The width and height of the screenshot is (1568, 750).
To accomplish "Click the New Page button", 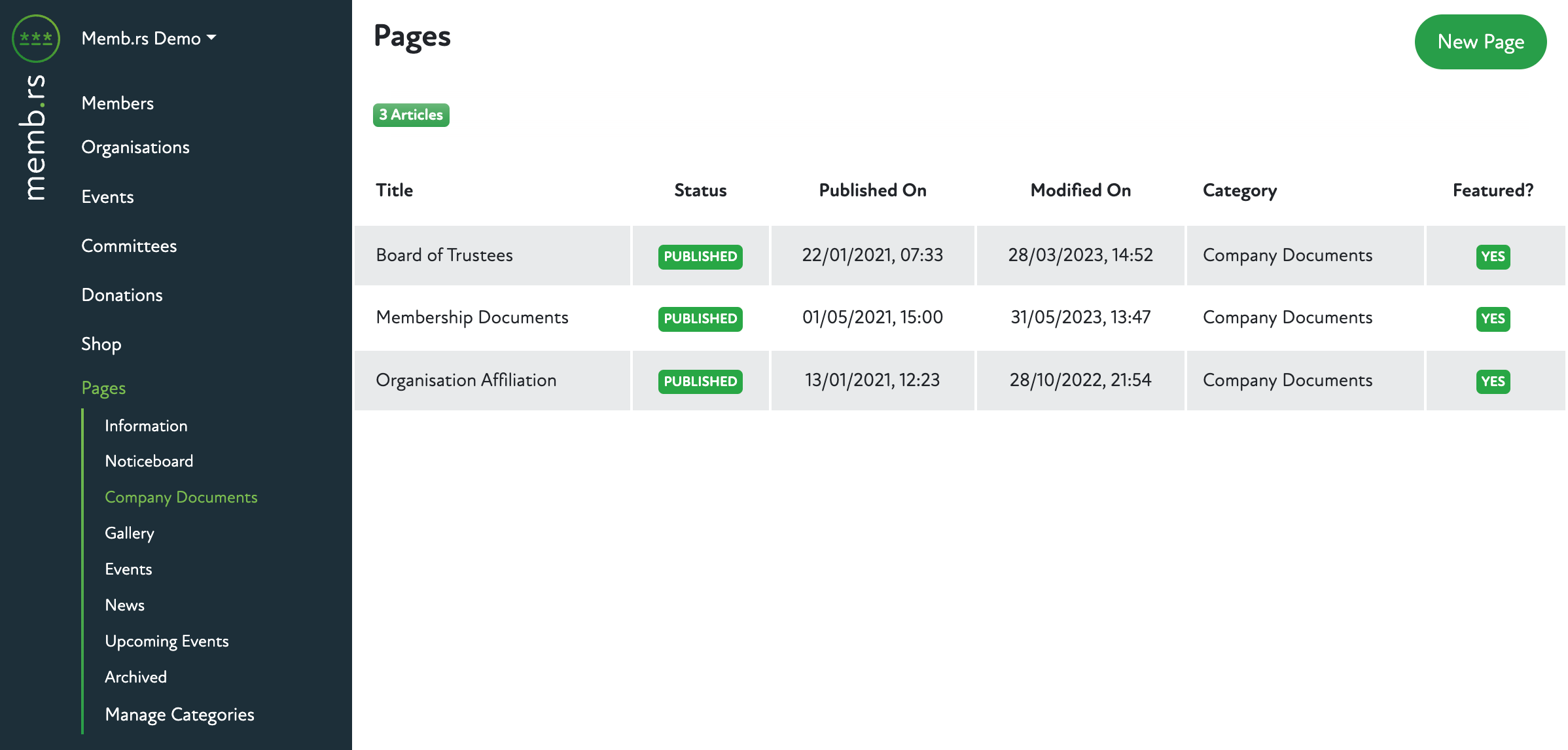I will 1480,42.
